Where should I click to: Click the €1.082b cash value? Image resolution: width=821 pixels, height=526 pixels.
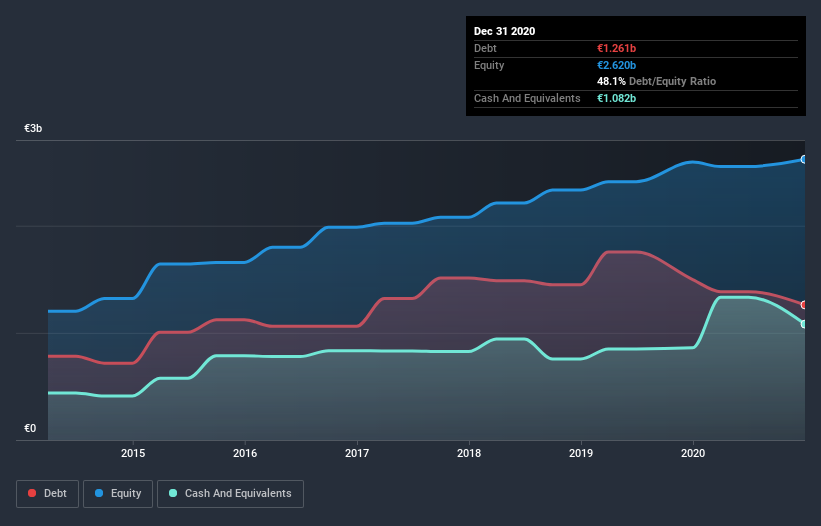pos(616,98)
